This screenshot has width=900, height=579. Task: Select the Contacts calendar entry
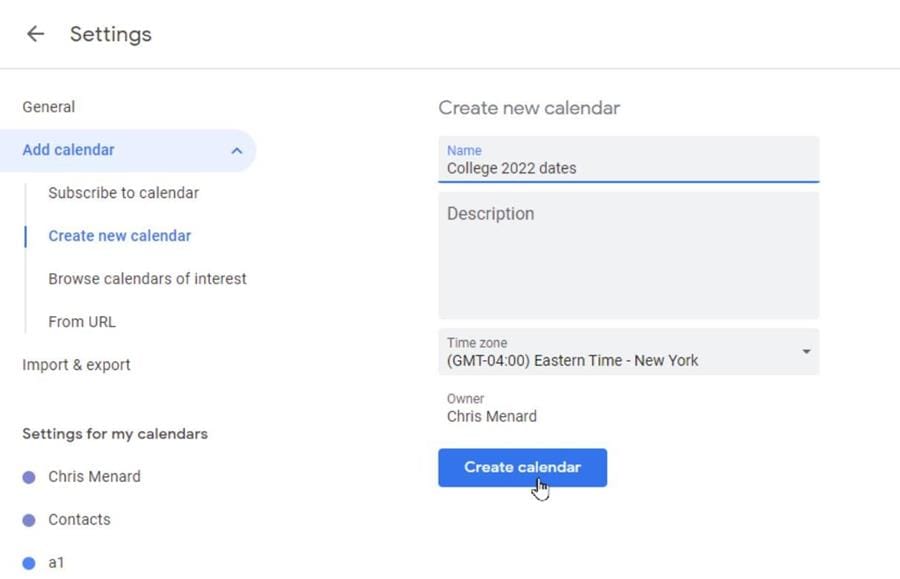click(78, 519)
